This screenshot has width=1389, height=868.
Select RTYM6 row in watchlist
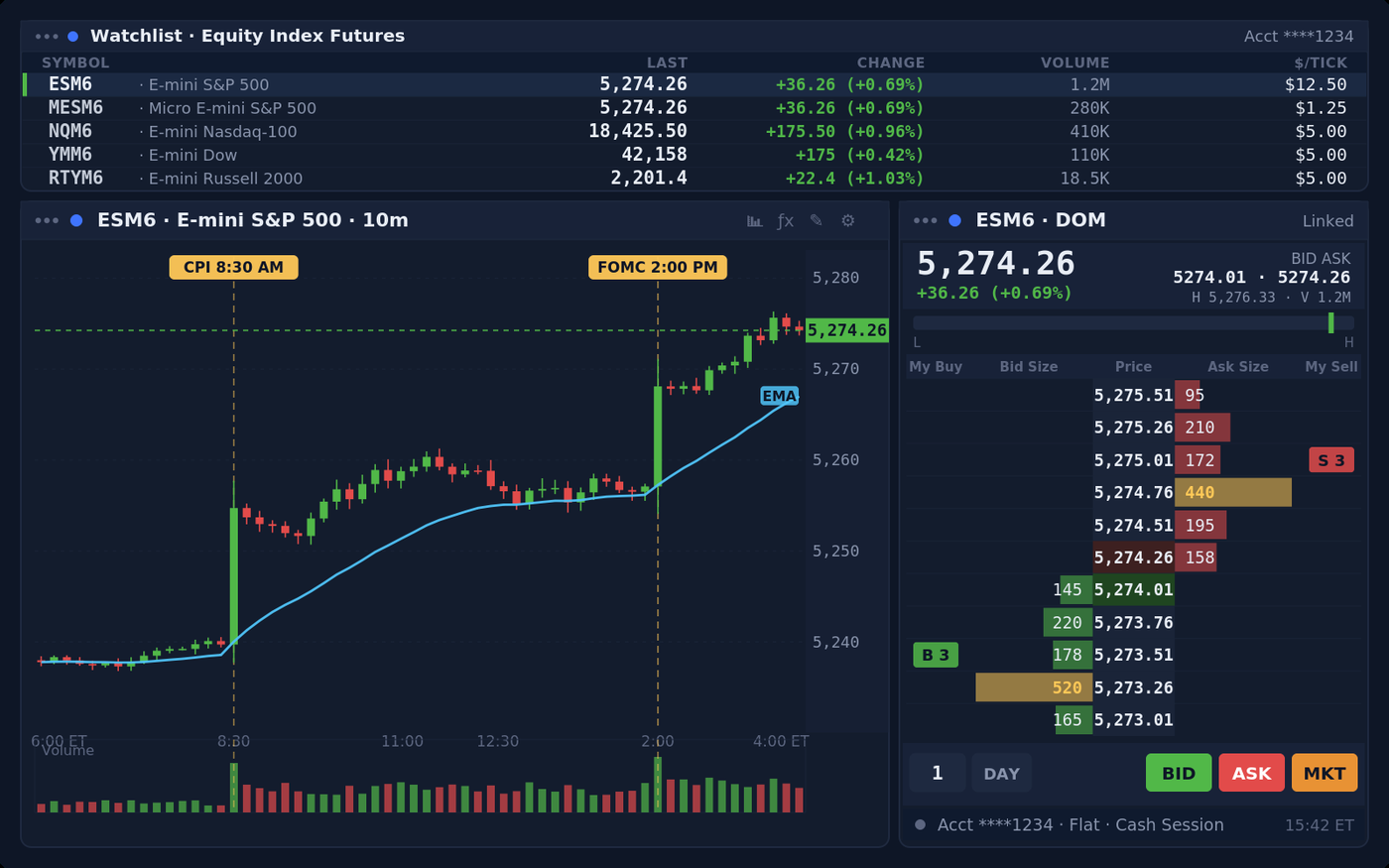pos(694,179)
